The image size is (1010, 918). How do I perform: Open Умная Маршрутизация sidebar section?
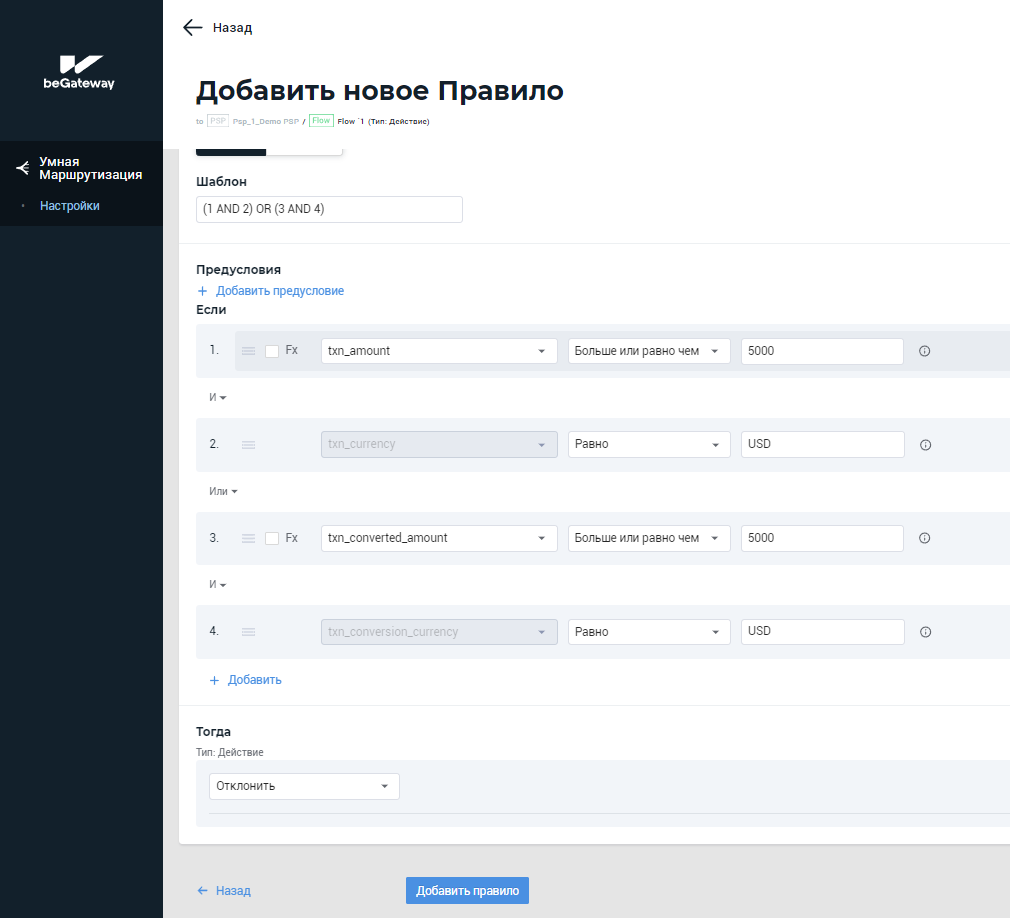(x=89, y=168)
